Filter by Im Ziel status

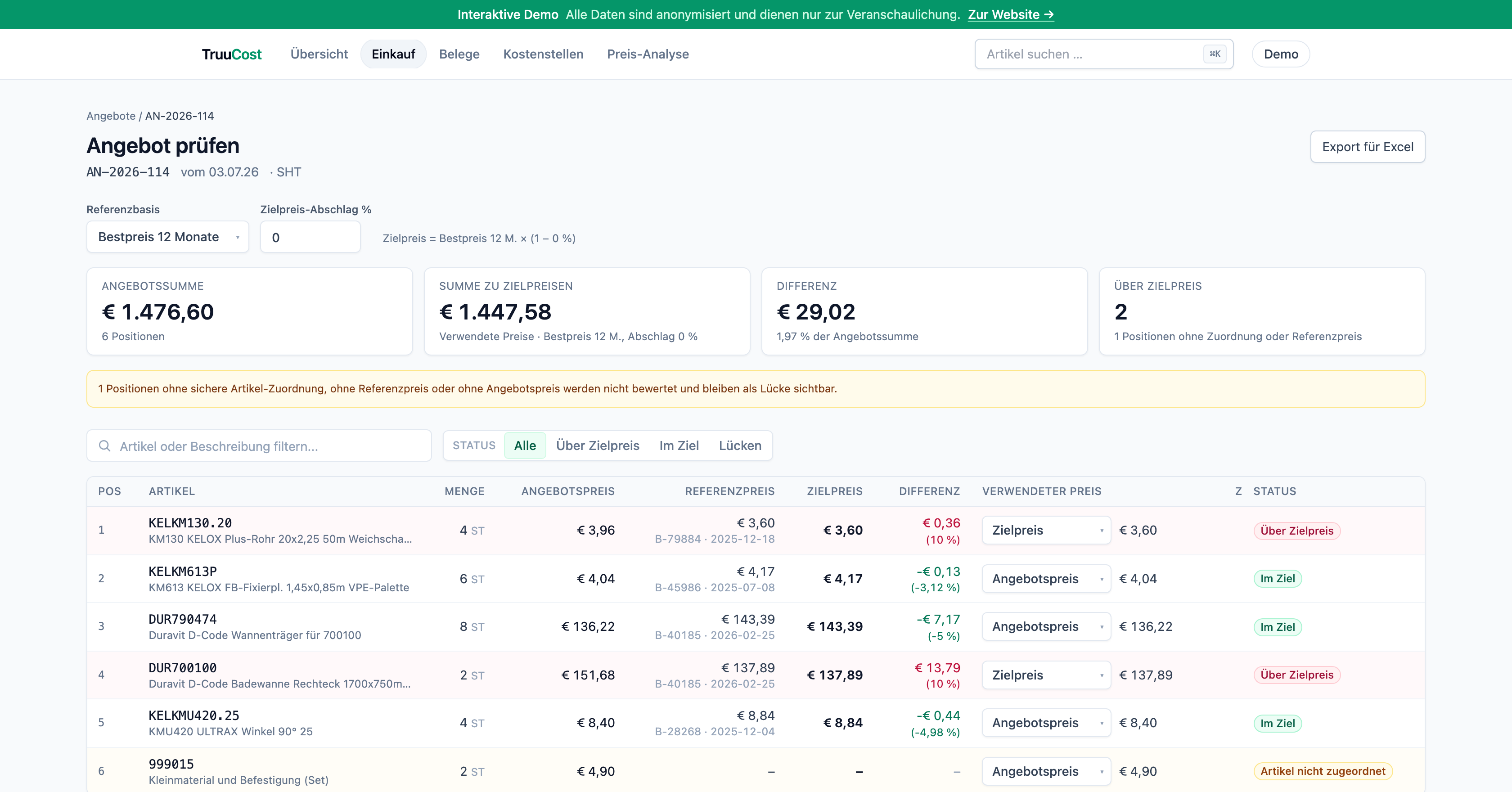click(679, 445)
